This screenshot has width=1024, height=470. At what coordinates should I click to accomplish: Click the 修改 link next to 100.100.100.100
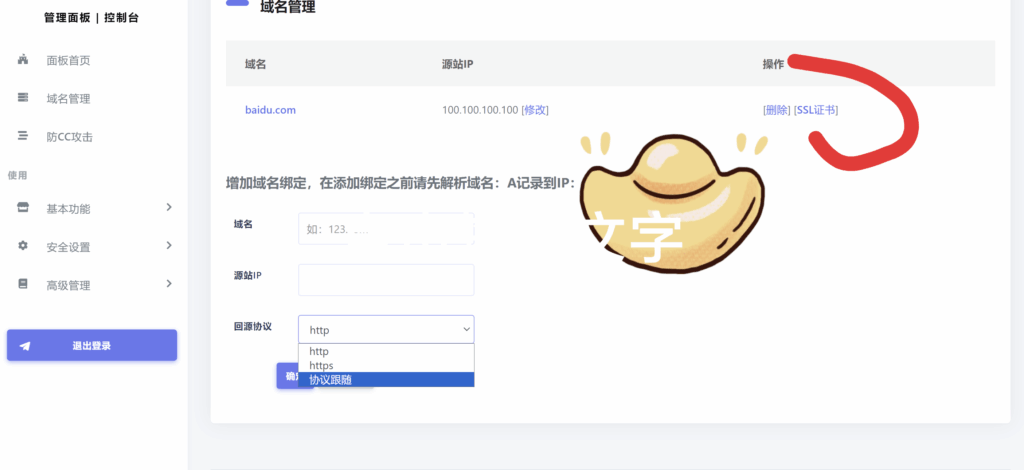coord(535,110)
